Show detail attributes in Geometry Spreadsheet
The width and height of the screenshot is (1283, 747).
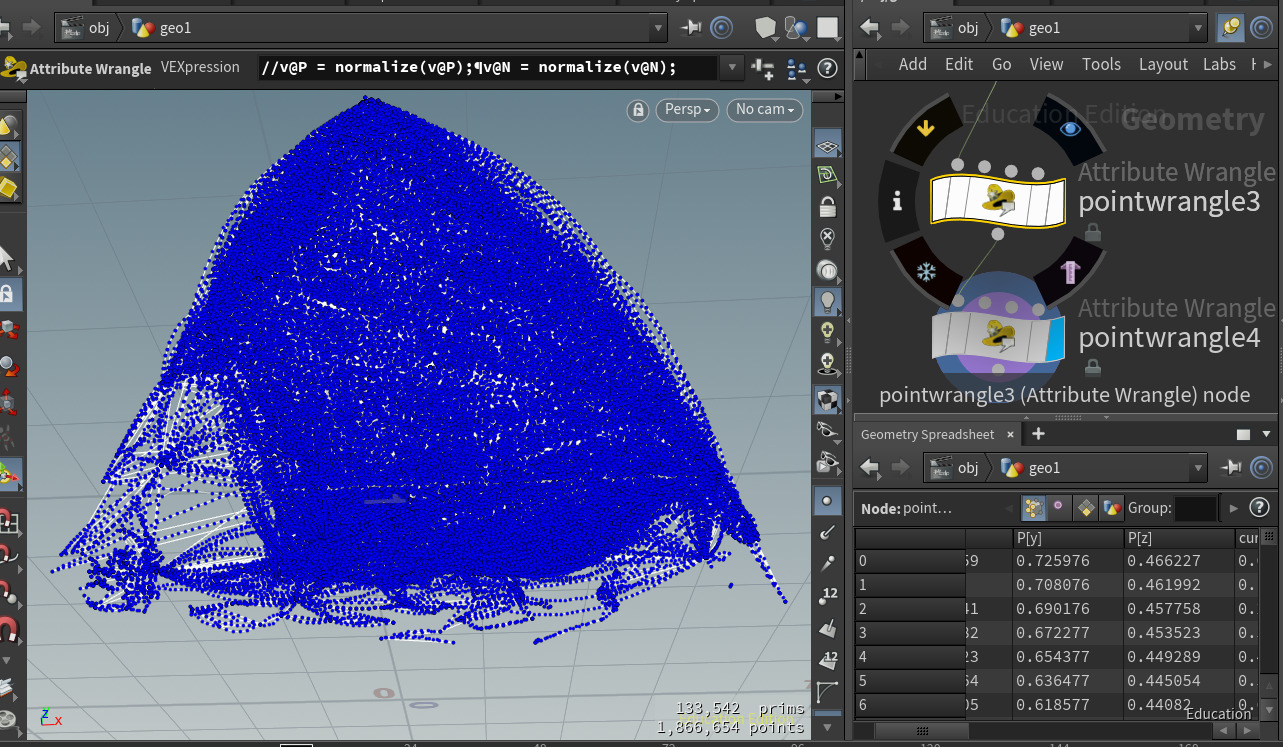1111,508
